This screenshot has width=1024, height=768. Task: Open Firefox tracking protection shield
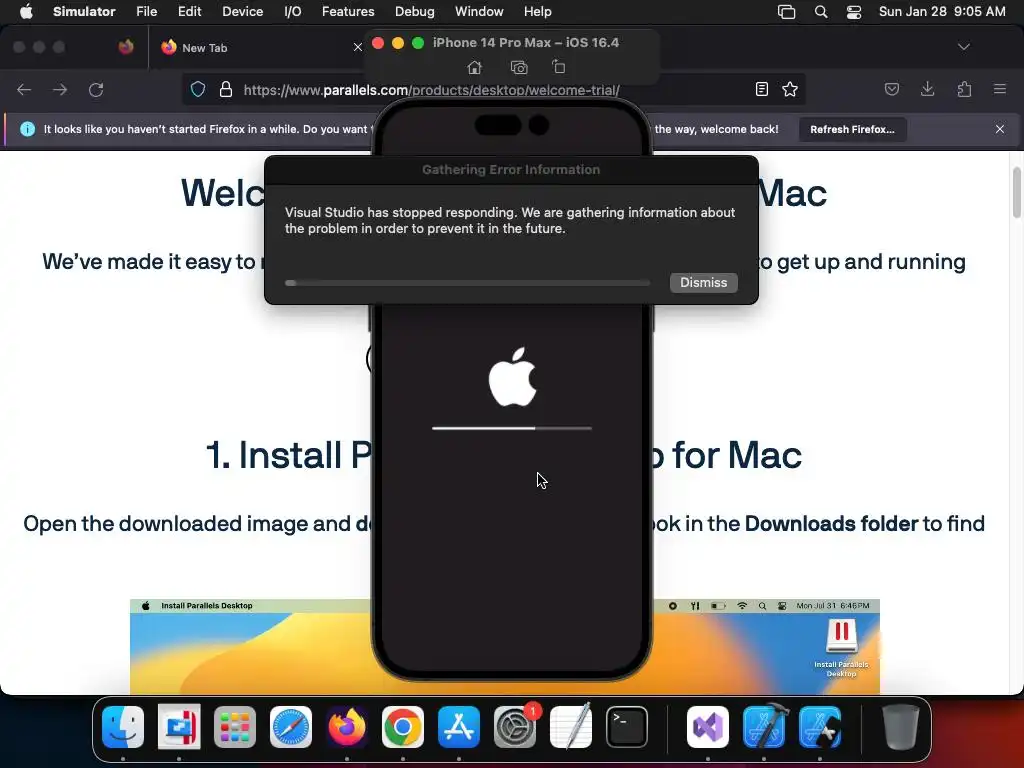coord(198,89)
